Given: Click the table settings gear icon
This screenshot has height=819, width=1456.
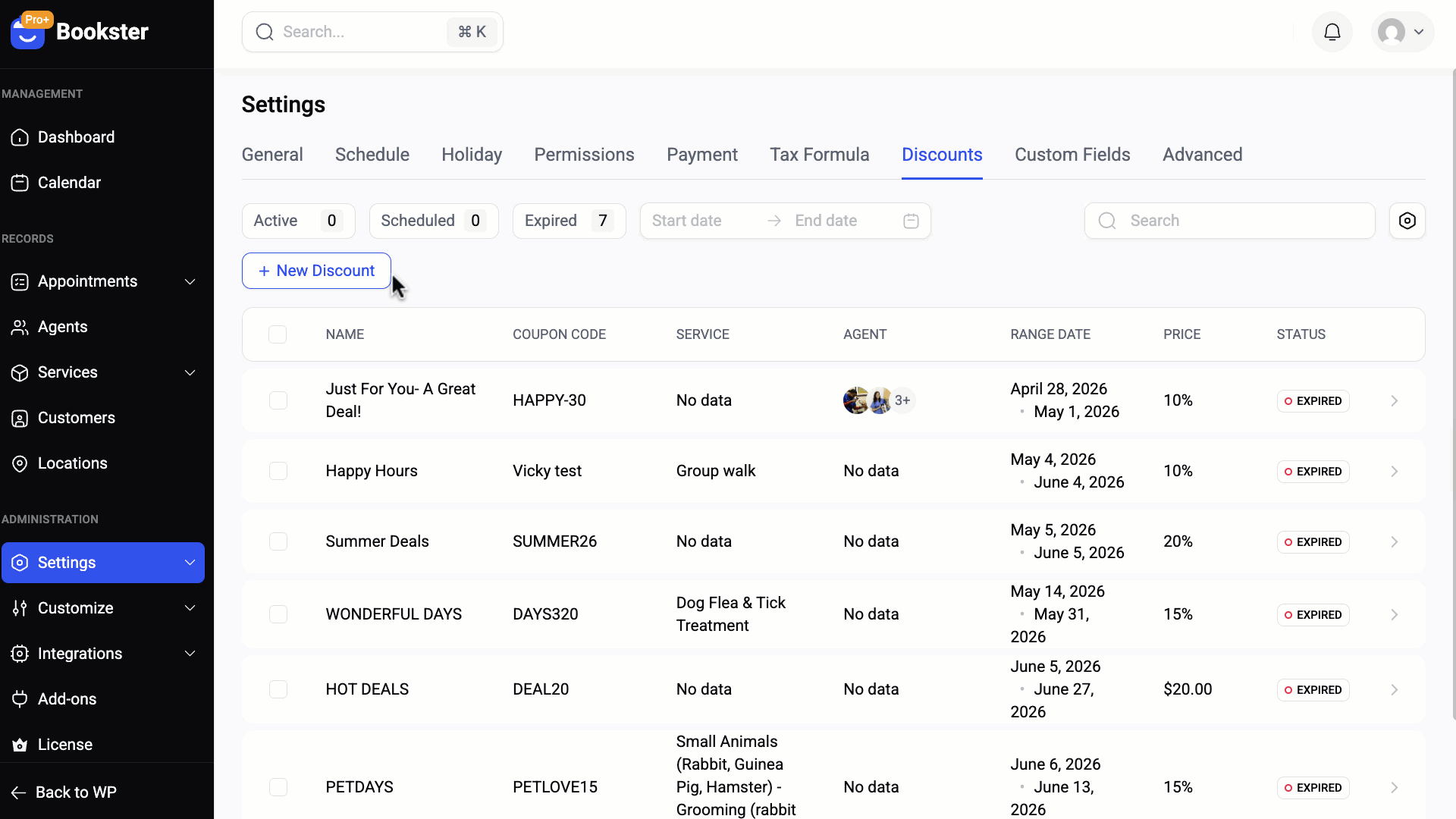Looking at the screenshot, I should coord(1407,221).
